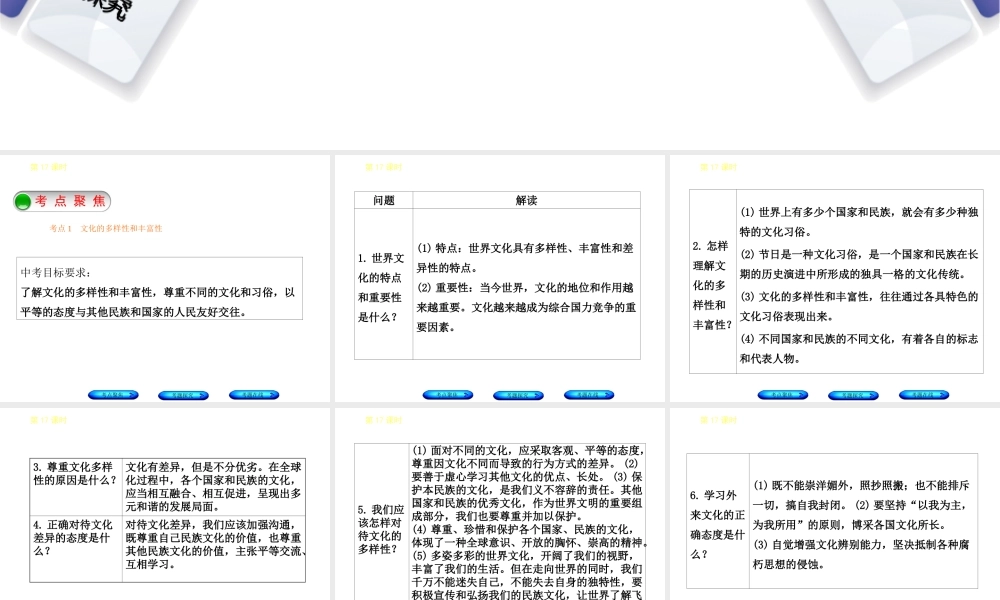Open the slide with 学习外来文化的正确态度 table
The height and width of the screenshot is (600, 1000).
coord(835,504)
